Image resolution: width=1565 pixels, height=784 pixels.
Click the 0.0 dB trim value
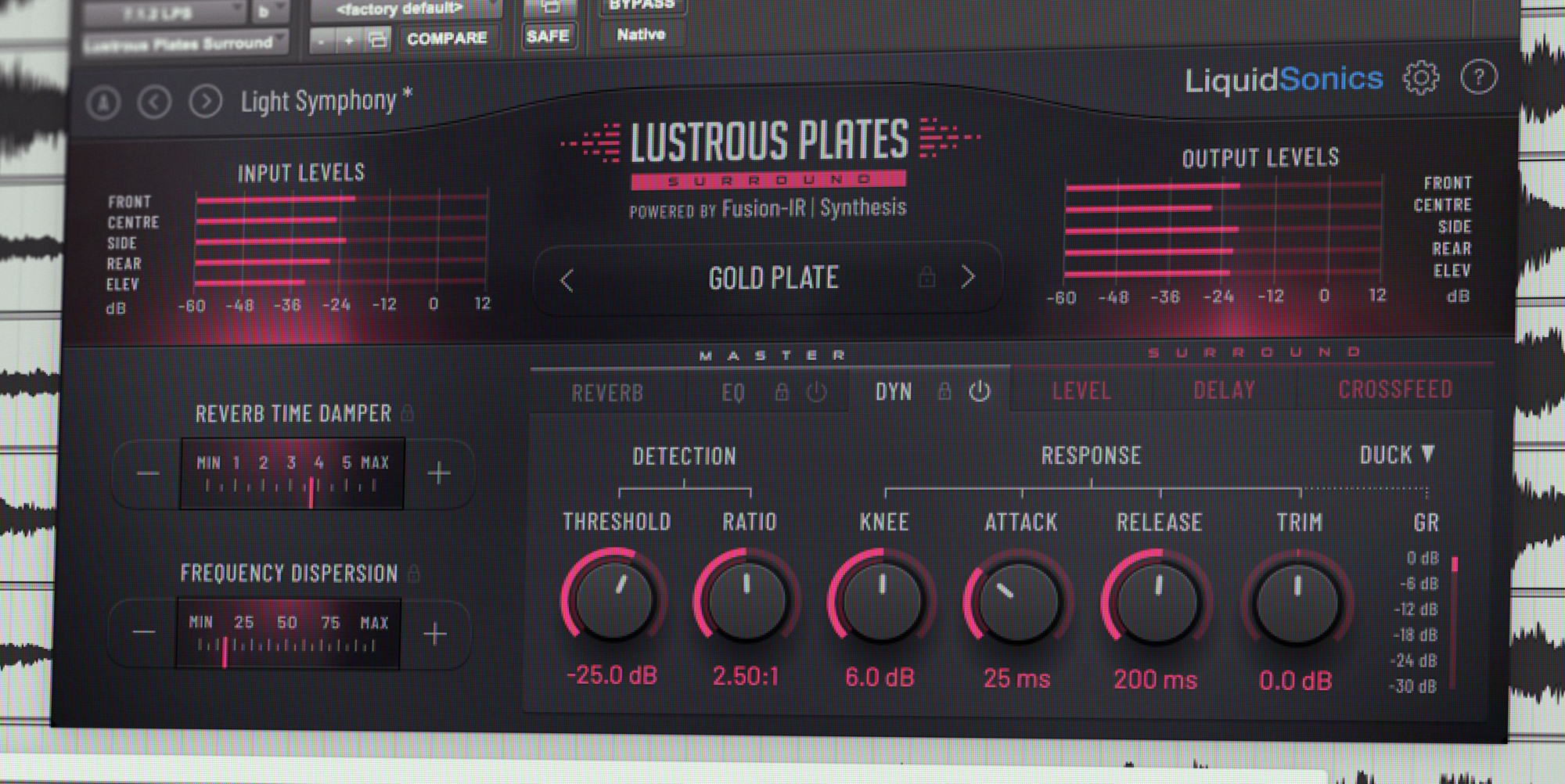(1296, 681)
